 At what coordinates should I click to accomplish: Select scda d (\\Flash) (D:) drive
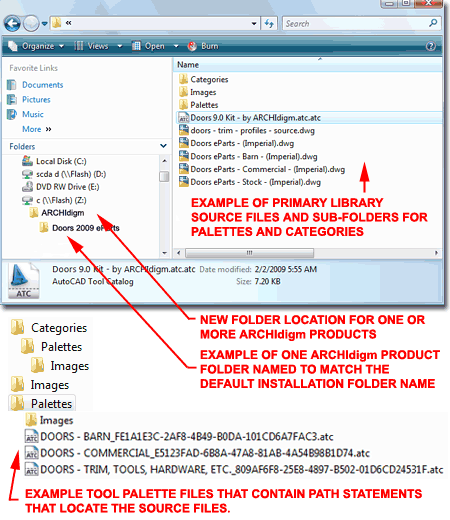tap(71, 174)
